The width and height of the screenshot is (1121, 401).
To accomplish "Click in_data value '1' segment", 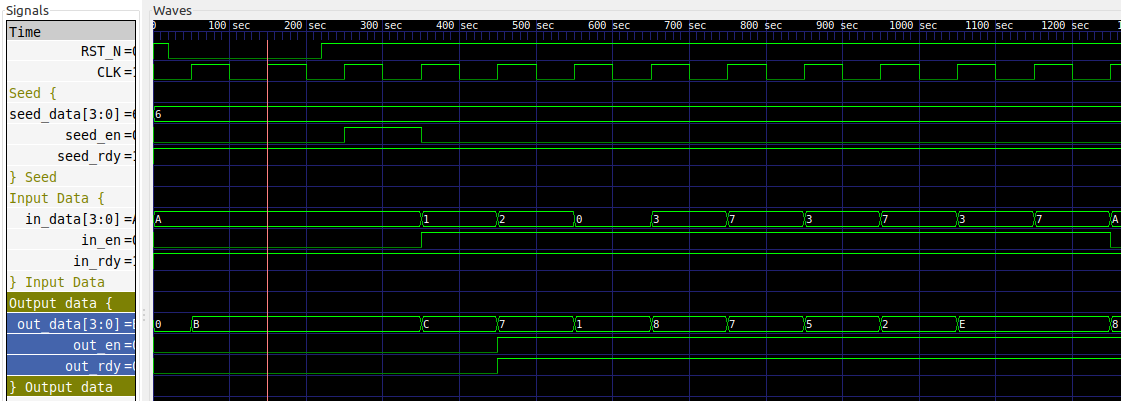I will coord(458,219).
